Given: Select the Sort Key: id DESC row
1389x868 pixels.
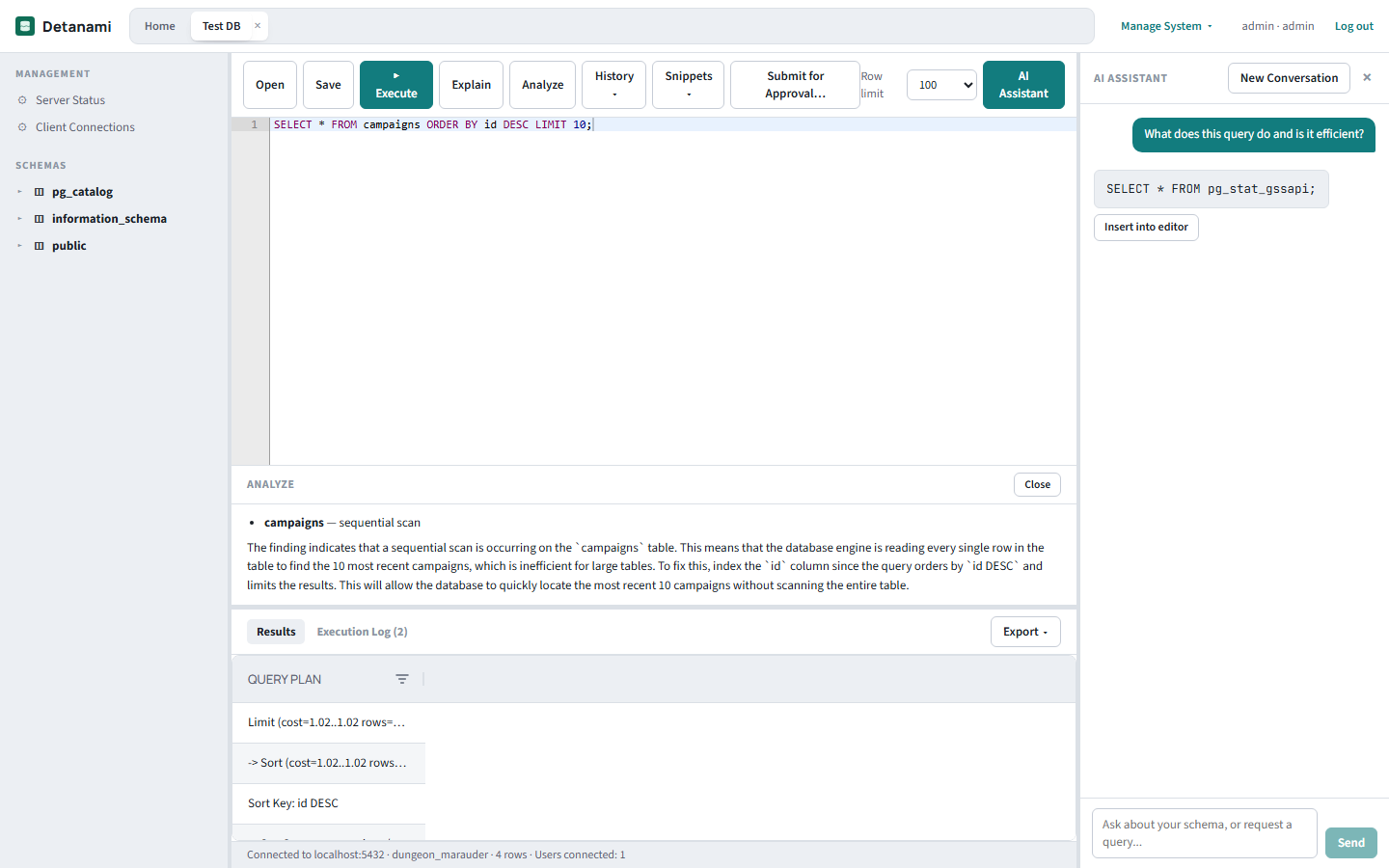Looking at the screenshot, I should (329, 803).
